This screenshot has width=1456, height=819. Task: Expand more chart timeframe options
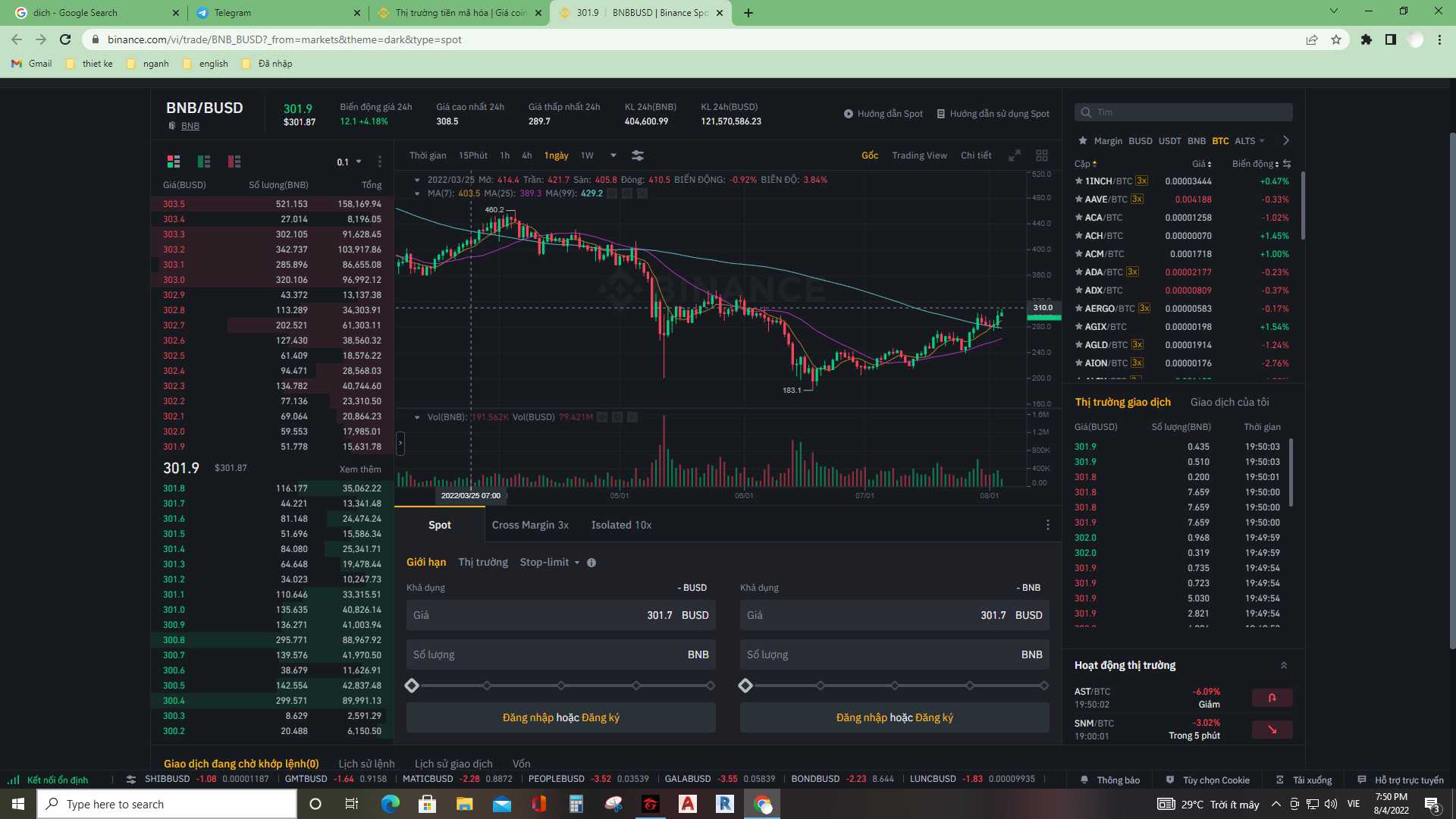tap(613, 155)
